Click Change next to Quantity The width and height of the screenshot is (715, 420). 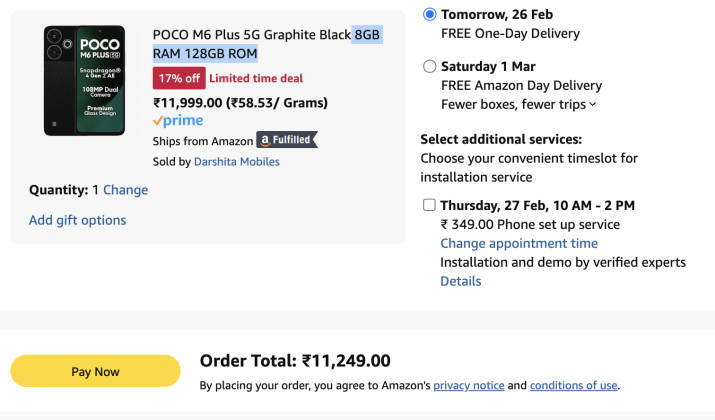(x=125, y=190)
